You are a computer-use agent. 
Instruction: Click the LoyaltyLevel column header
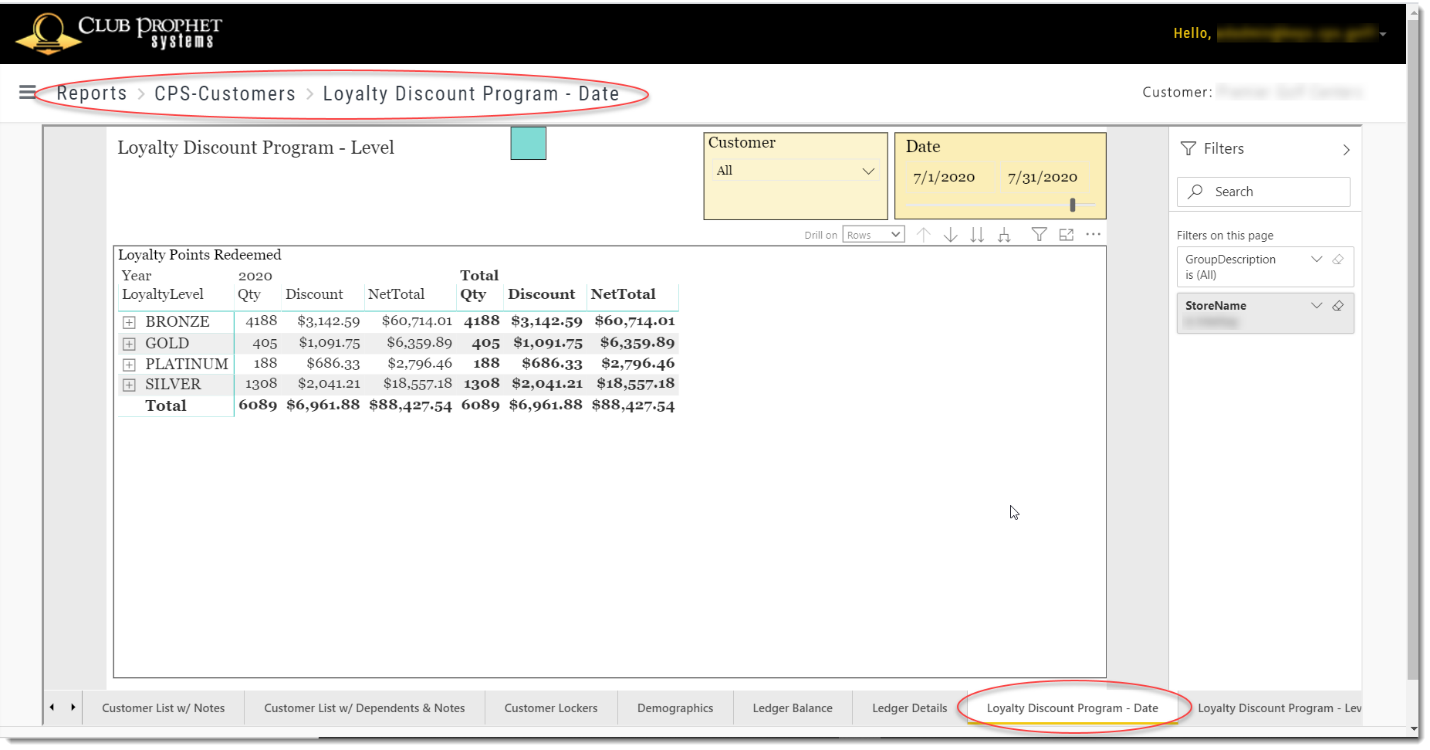pos(163,294)
